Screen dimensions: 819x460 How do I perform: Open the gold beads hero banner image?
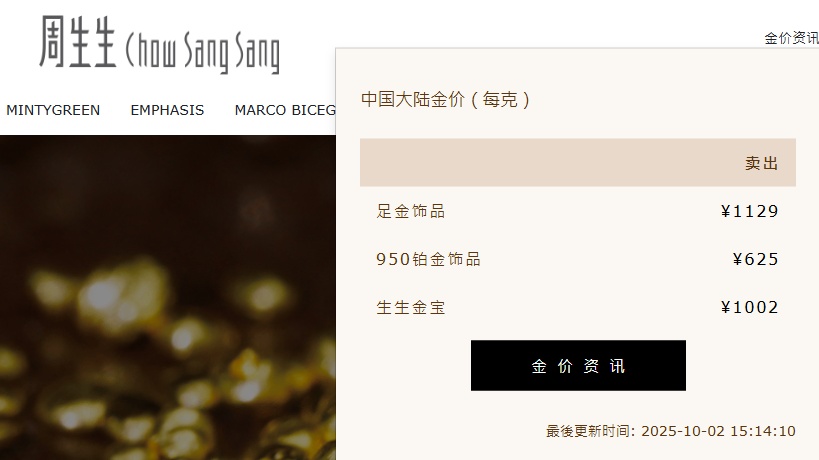click(x=168, y=298)
